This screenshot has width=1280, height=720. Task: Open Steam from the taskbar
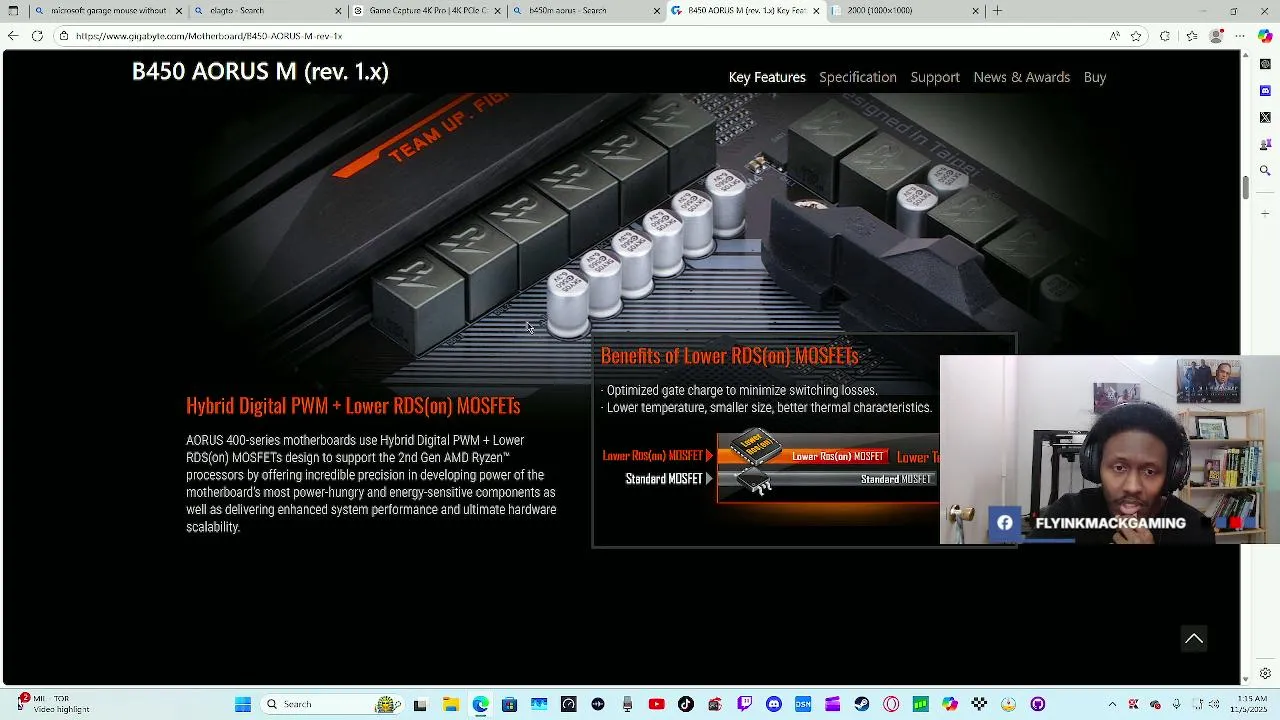point(861,704)
